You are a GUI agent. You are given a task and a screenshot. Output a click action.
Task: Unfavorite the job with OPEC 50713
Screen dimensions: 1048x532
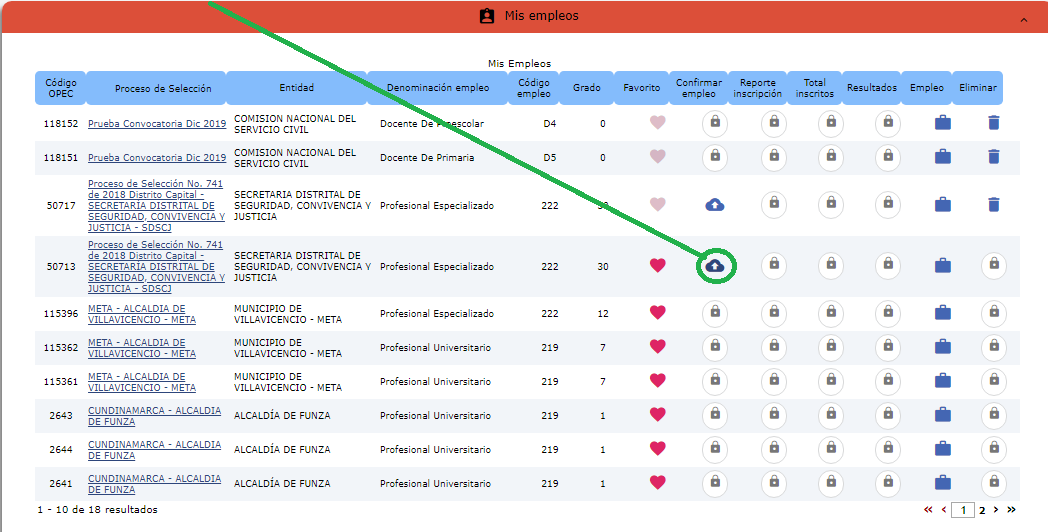click(657, 266)
